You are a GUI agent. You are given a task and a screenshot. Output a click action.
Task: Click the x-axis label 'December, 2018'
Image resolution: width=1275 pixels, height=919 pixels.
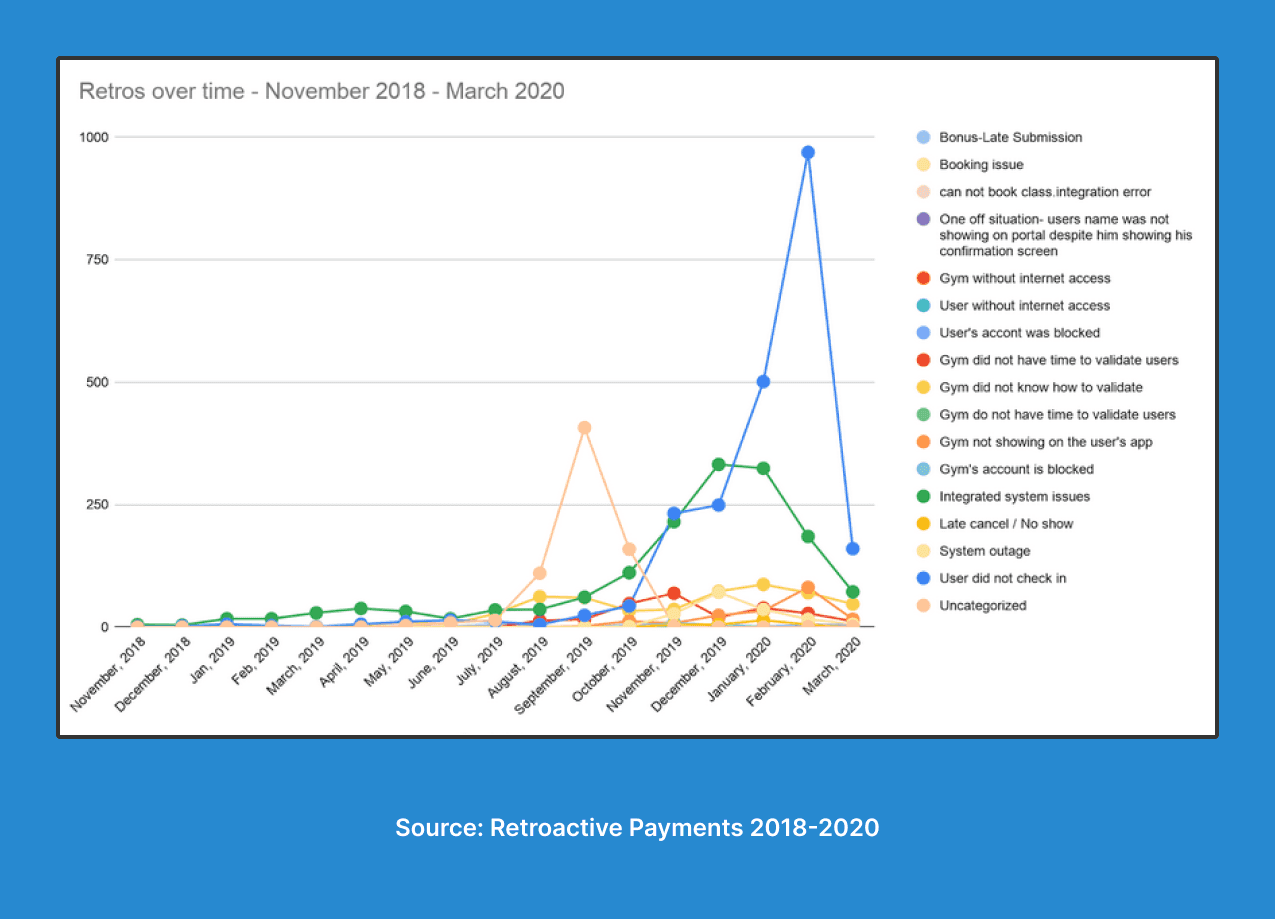[x=152, y=675]
